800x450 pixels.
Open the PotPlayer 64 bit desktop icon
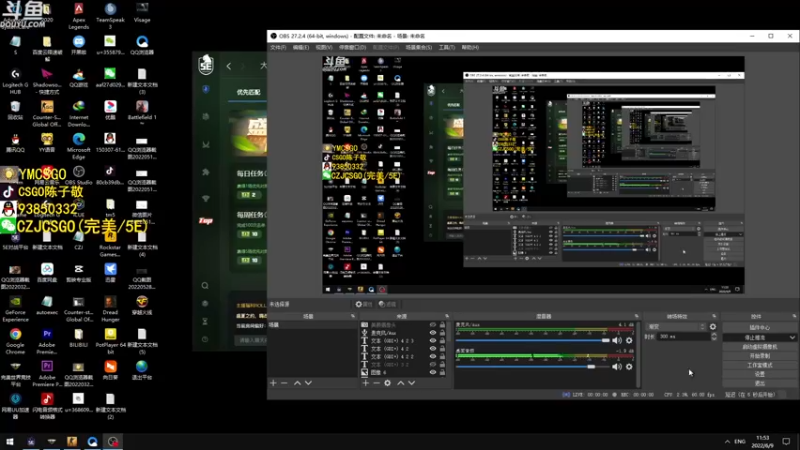[110, 341]
